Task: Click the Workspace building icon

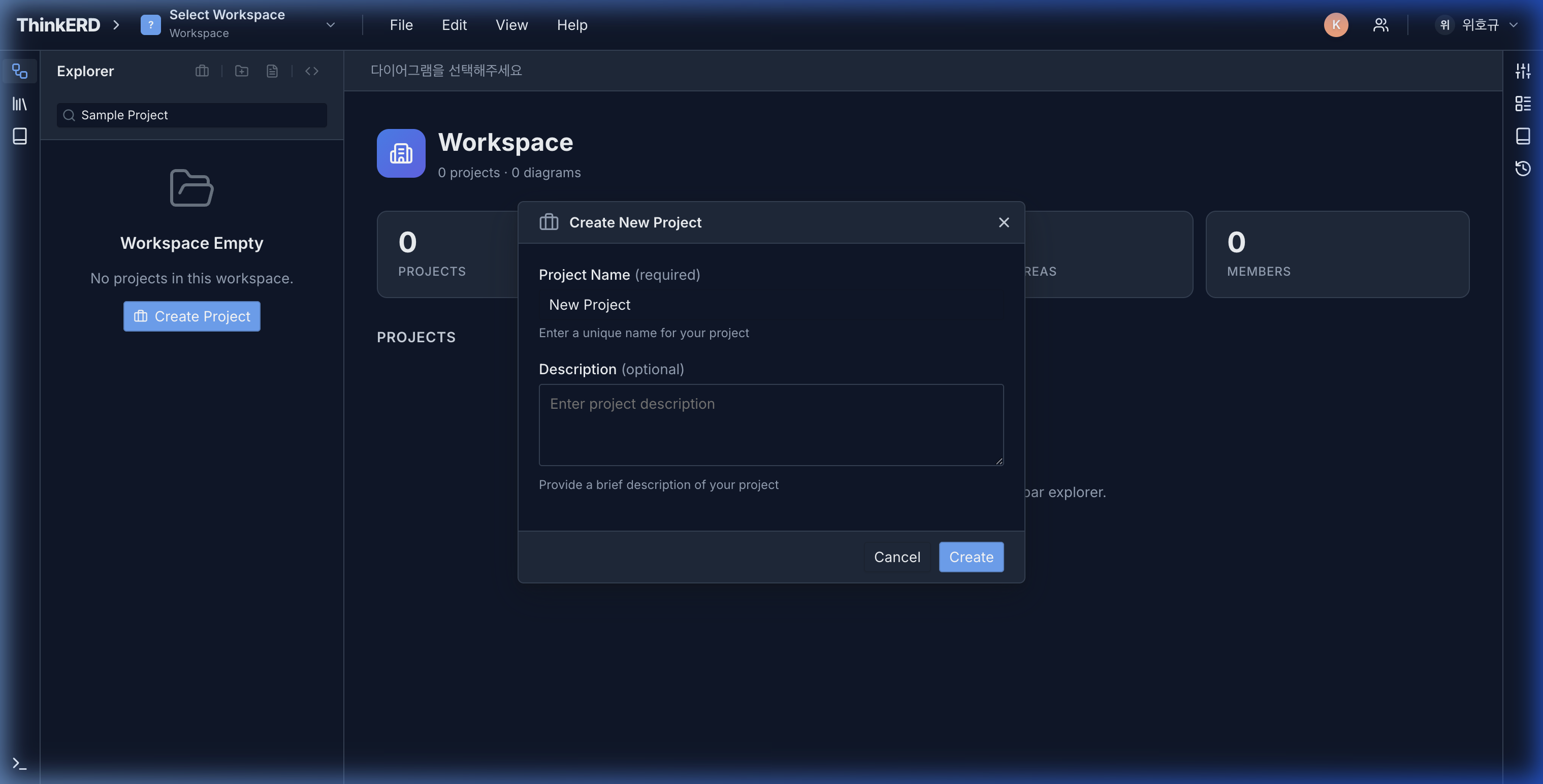Action: [401, 153]
